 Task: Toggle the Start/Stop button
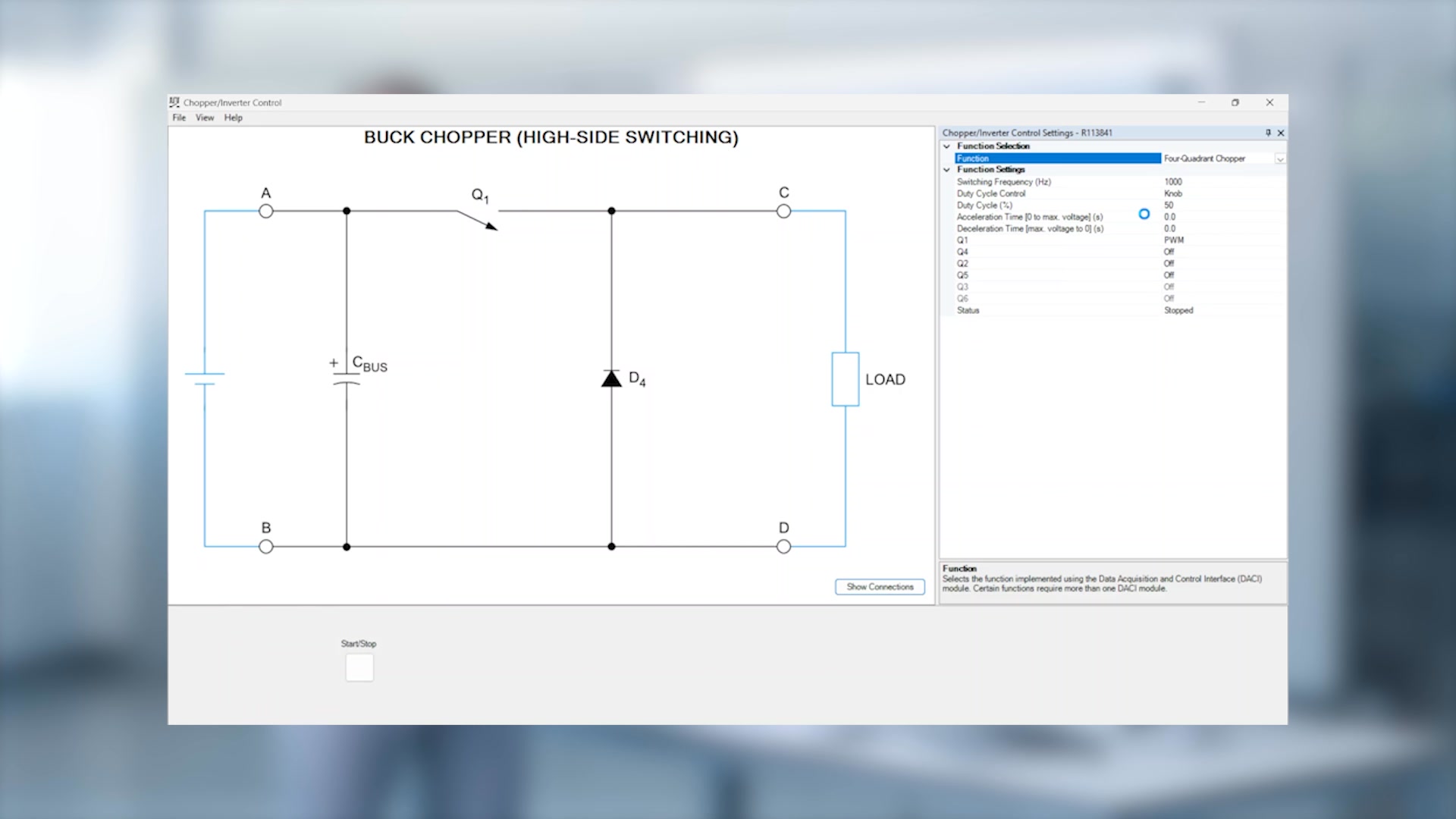(x=359, y=667)
